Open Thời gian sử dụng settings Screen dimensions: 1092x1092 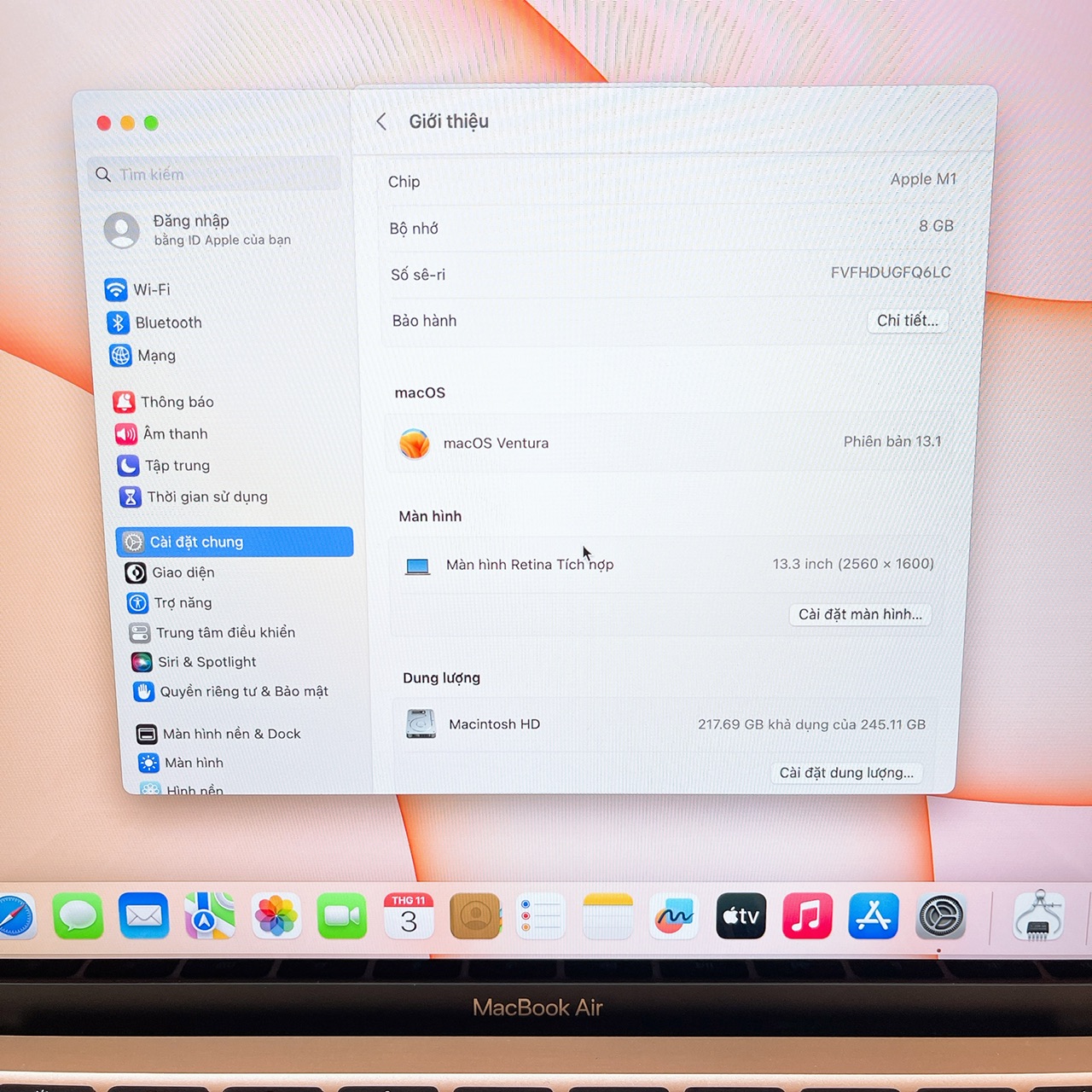(x=206, y=497)
